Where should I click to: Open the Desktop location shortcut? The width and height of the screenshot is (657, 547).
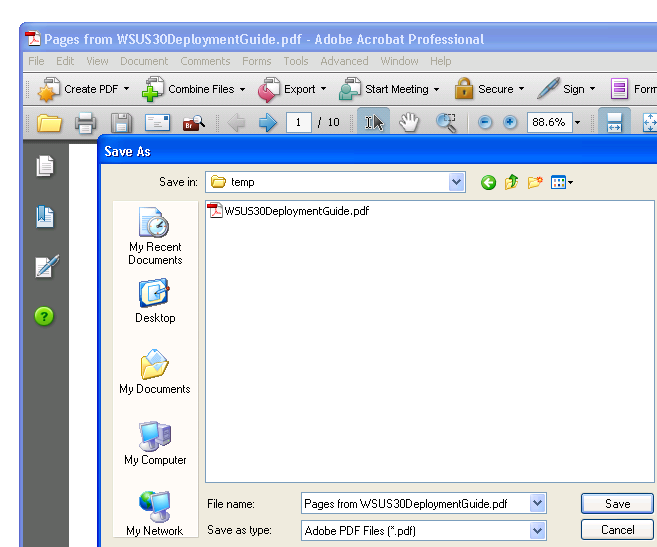(155, 301)
